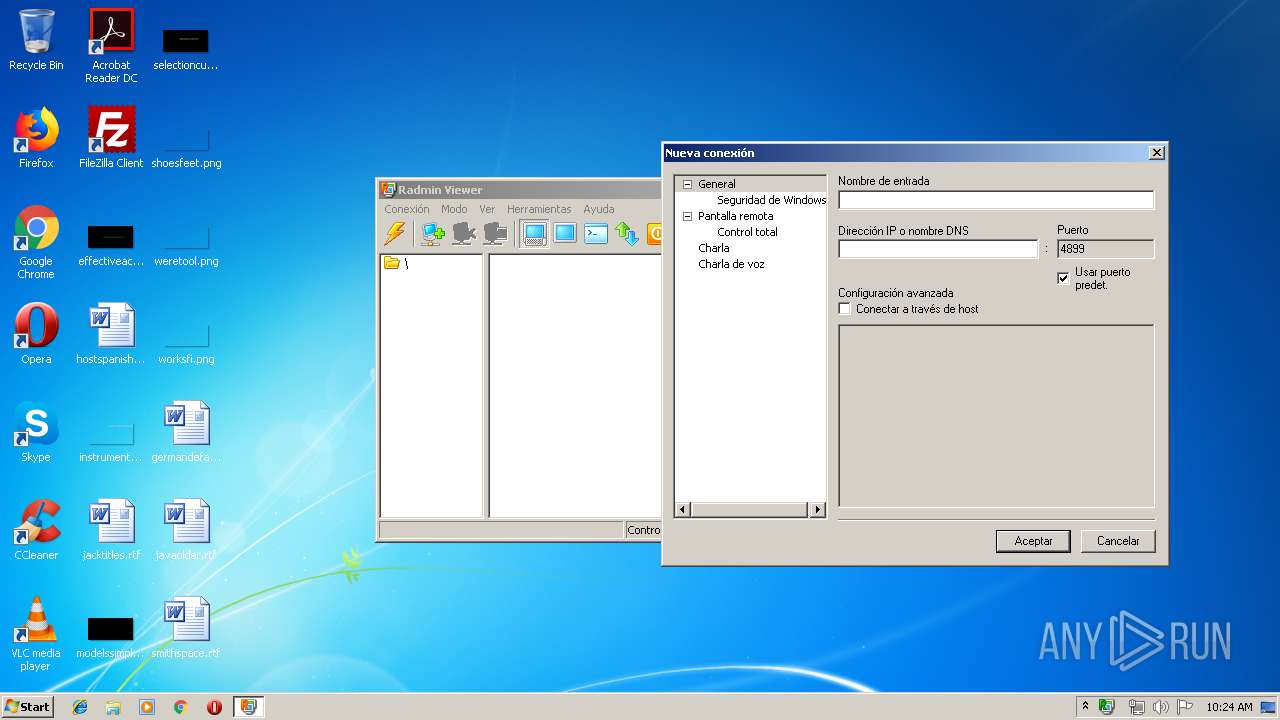Select File Transfer green-blue arrows icon
1280x720 pixels.
[x=627, y=233]
